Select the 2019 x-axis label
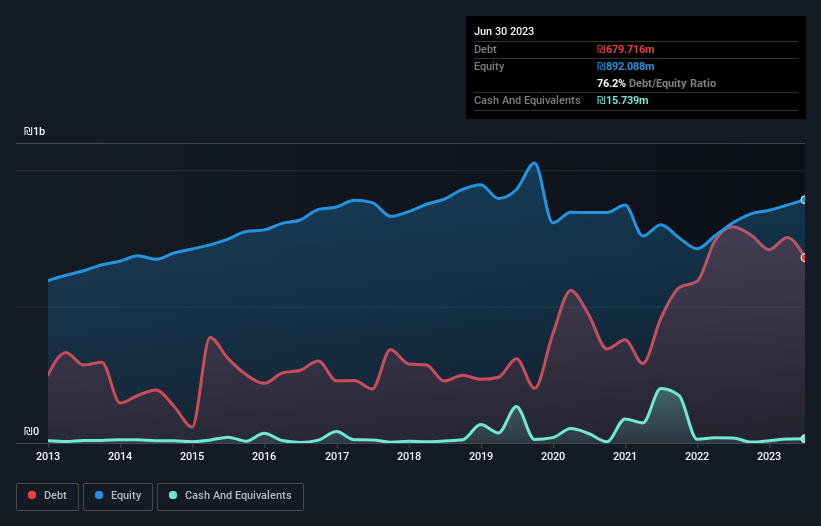821x526 pixels. [x=481, y=456]
